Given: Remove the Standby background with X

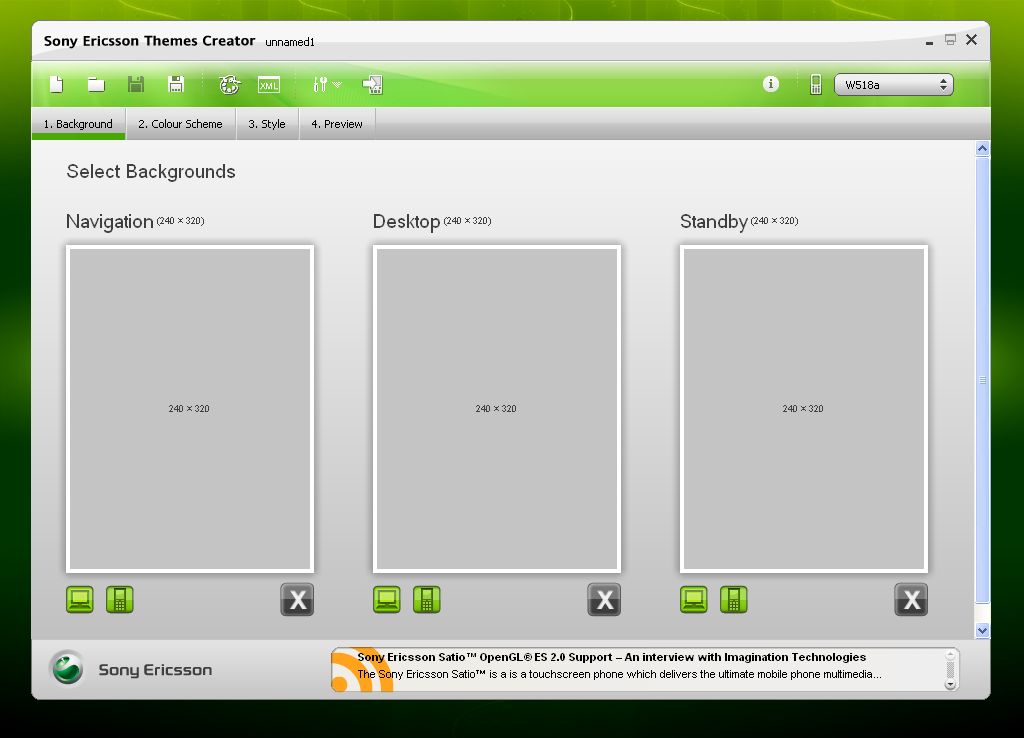Looking at the screenshot, I should [911, 600].
